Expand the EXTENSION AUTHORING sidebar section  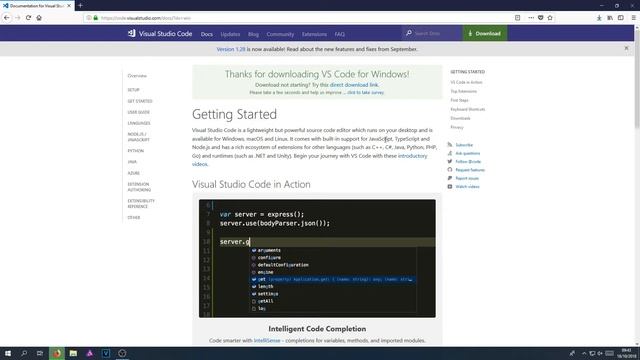(139, 187)
